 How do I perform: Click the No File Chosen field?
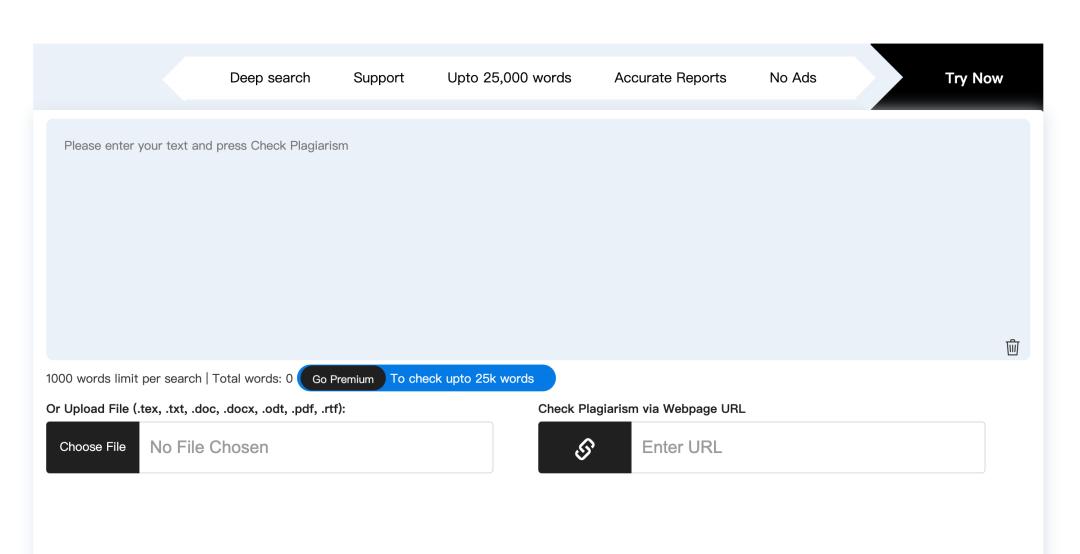(315, 447)
